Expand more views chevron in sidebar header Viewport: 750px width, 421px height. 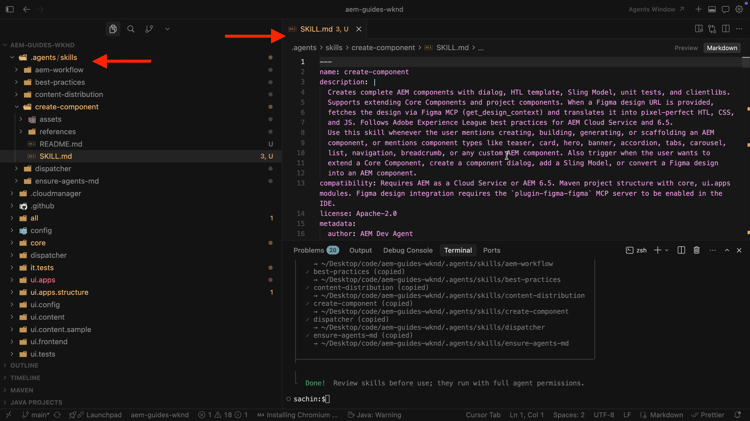pyautogui.click(x=167, y=29)
